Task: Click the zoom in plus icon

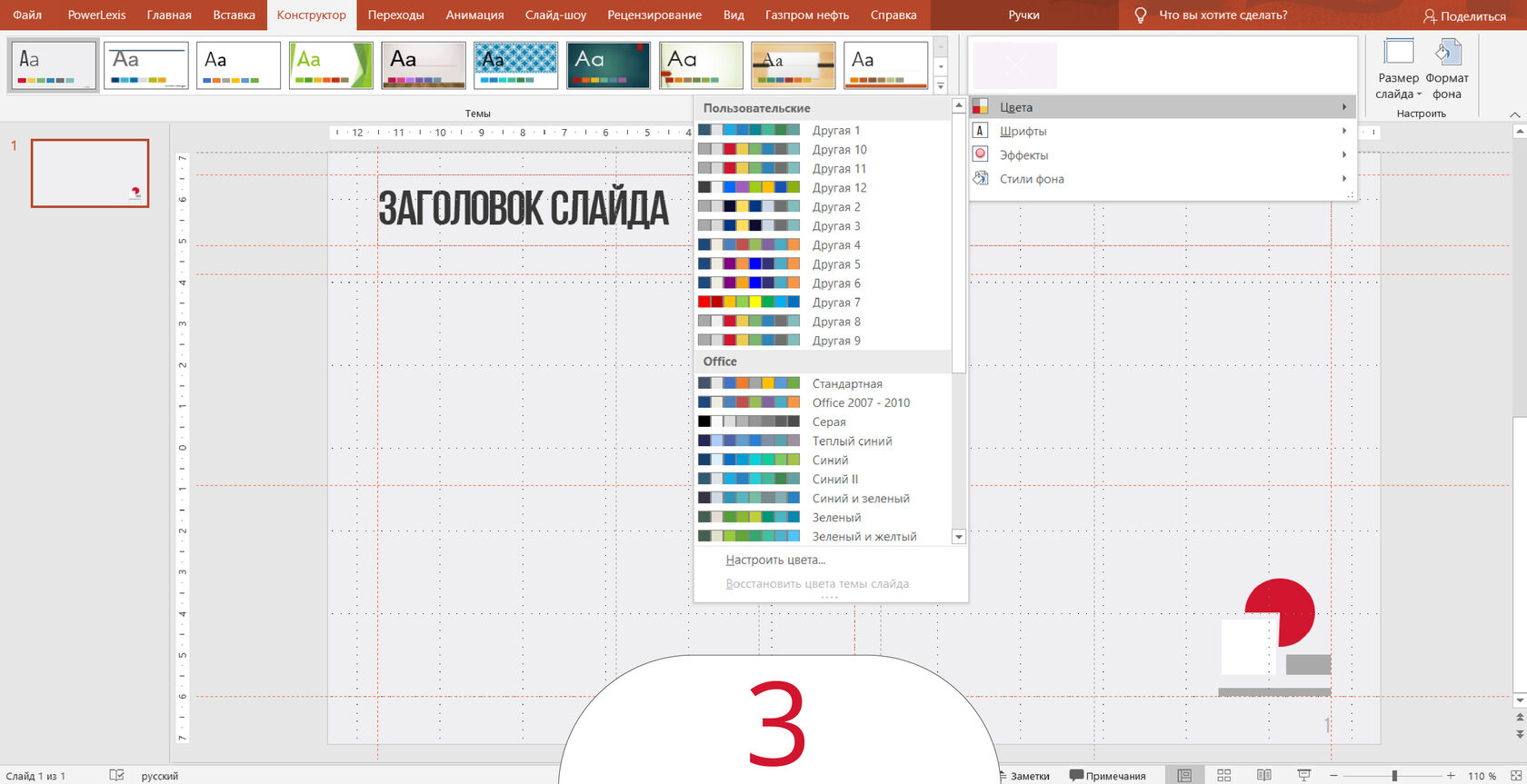Action: pos(1451,775)
